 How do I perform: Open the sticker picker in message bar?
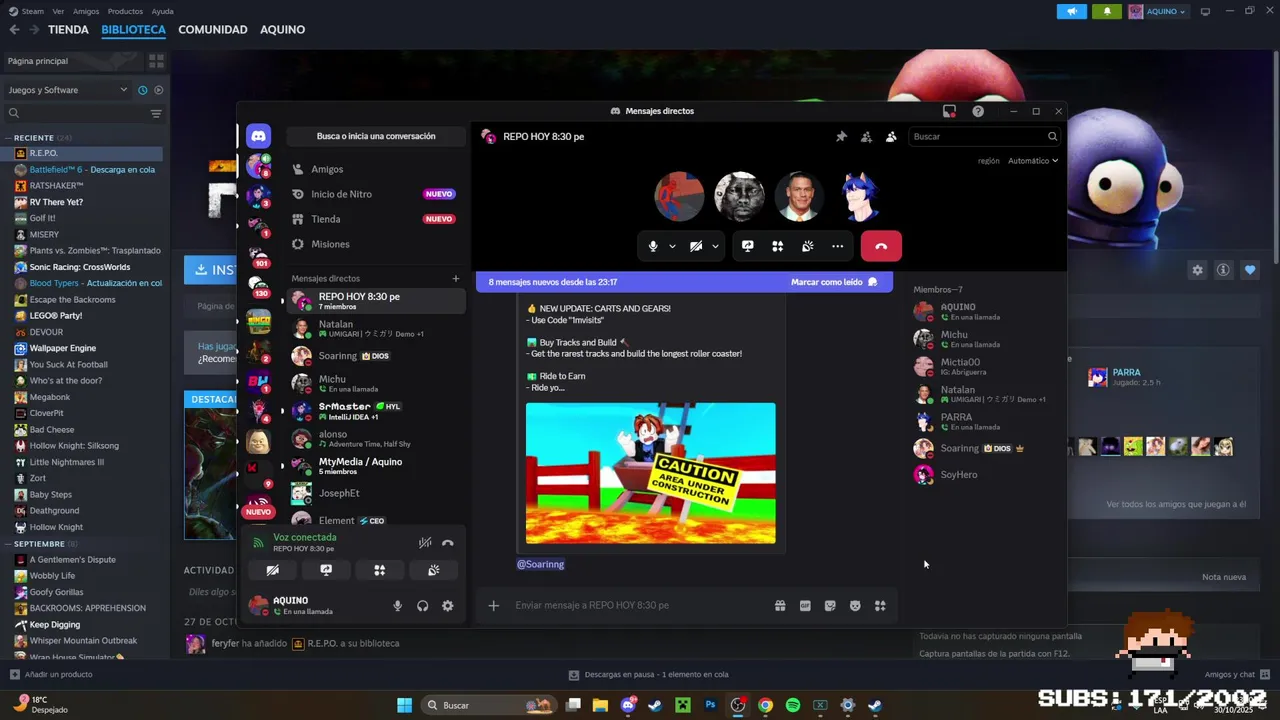(x=830, y=605)
